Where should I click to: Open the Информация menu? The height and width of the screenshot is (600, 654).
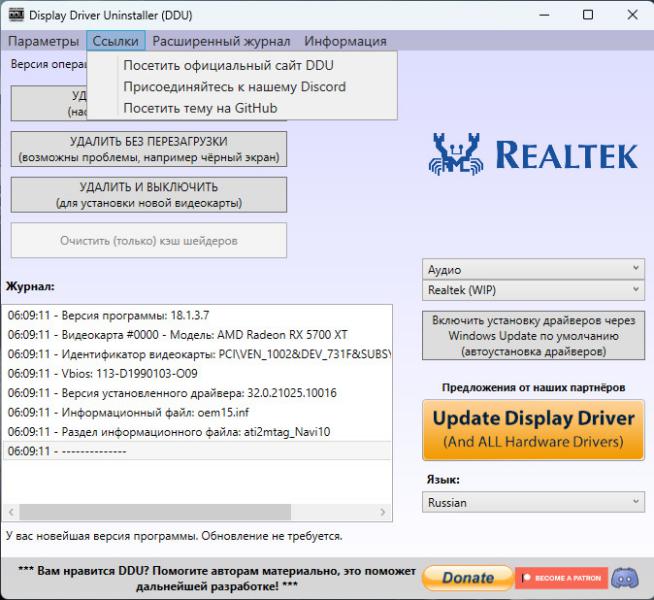click(x=345, y=41)
